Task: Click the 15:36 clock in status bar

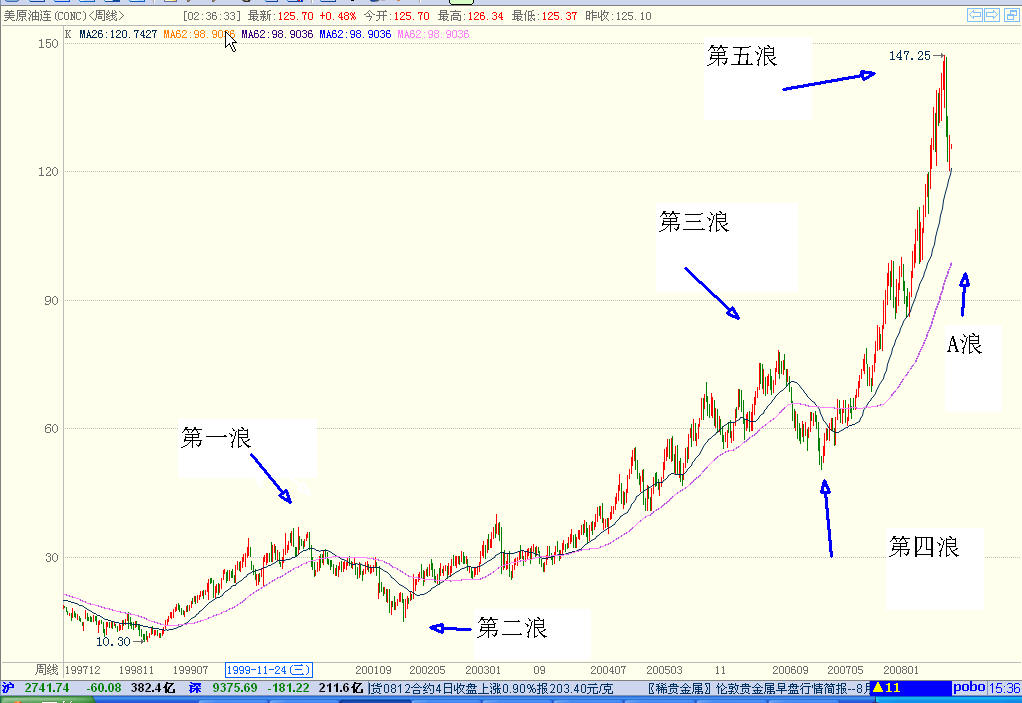Action: [x=1004, y=688]
